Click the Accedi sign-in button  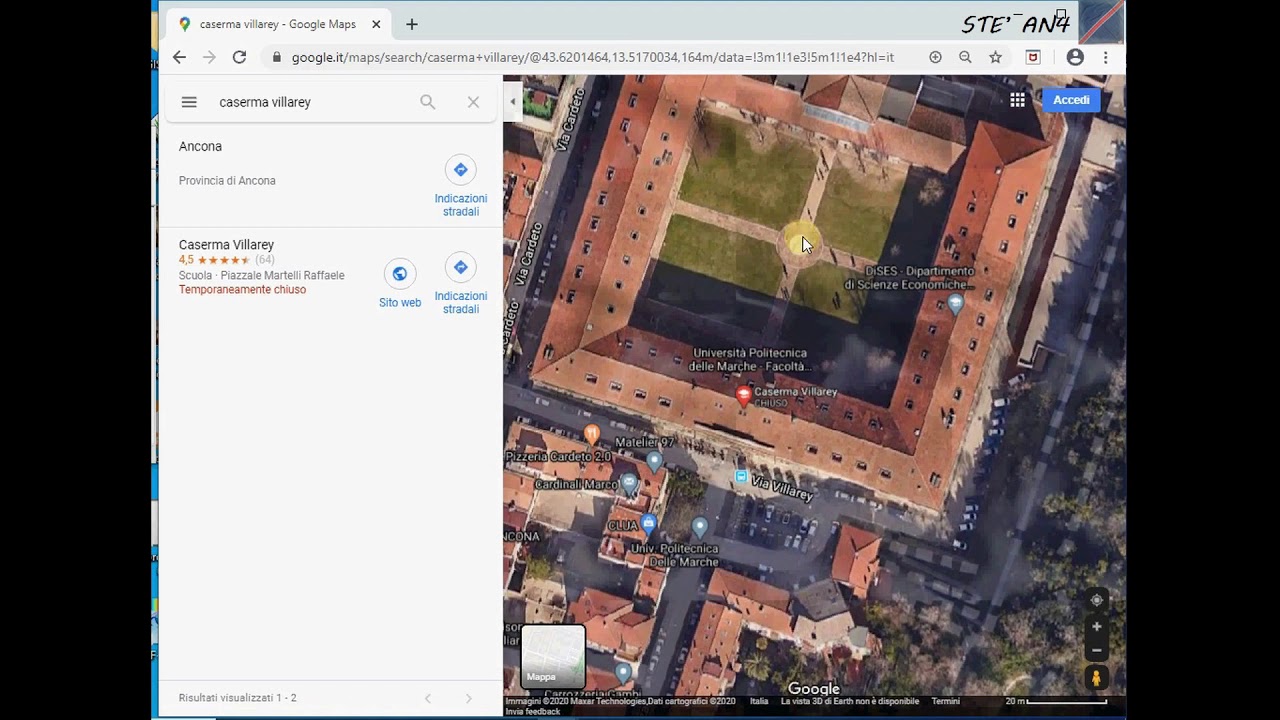coord(1071,100)
